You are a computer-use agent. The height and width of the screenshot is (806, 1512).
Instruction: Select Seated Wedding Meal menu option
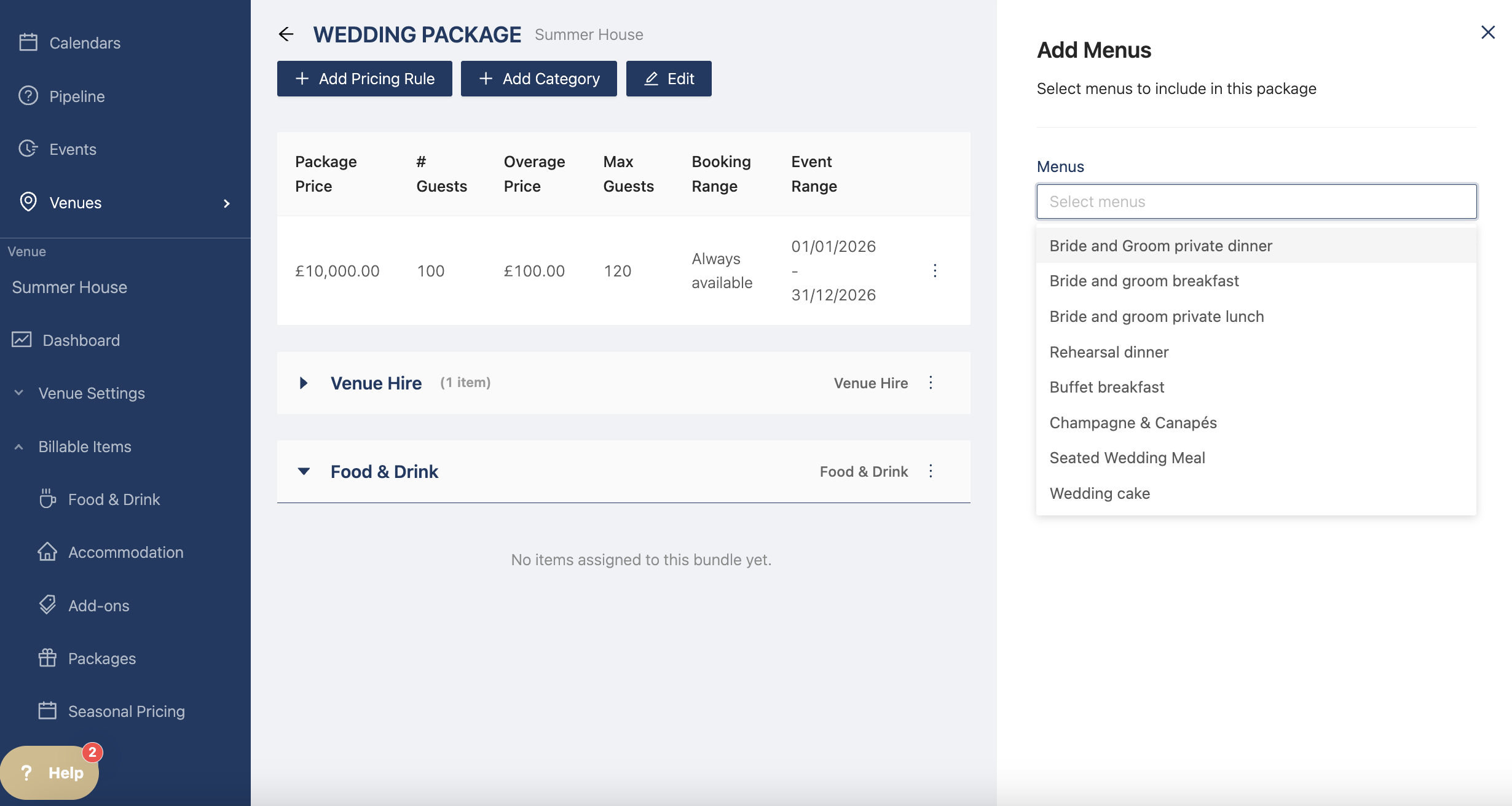click(x=1127, y=458)
